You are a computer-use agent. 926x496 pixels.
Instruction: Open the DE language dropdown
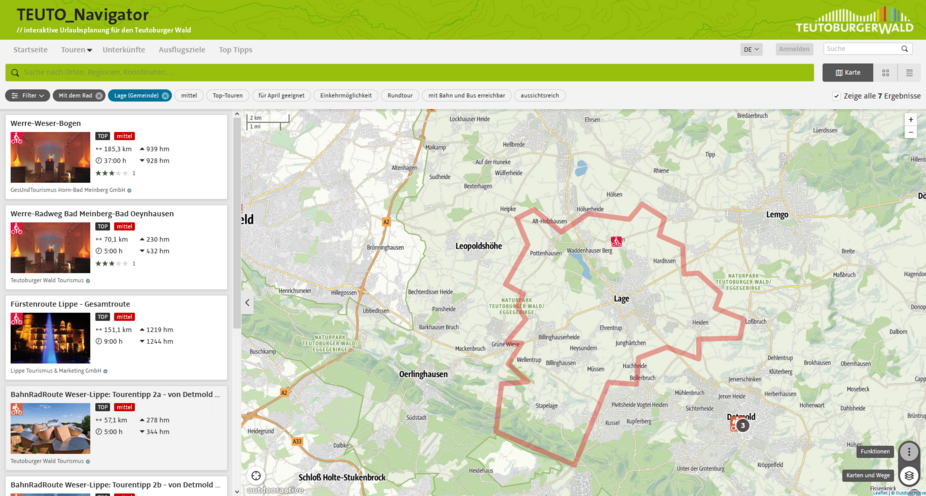(x=751, y=49)
